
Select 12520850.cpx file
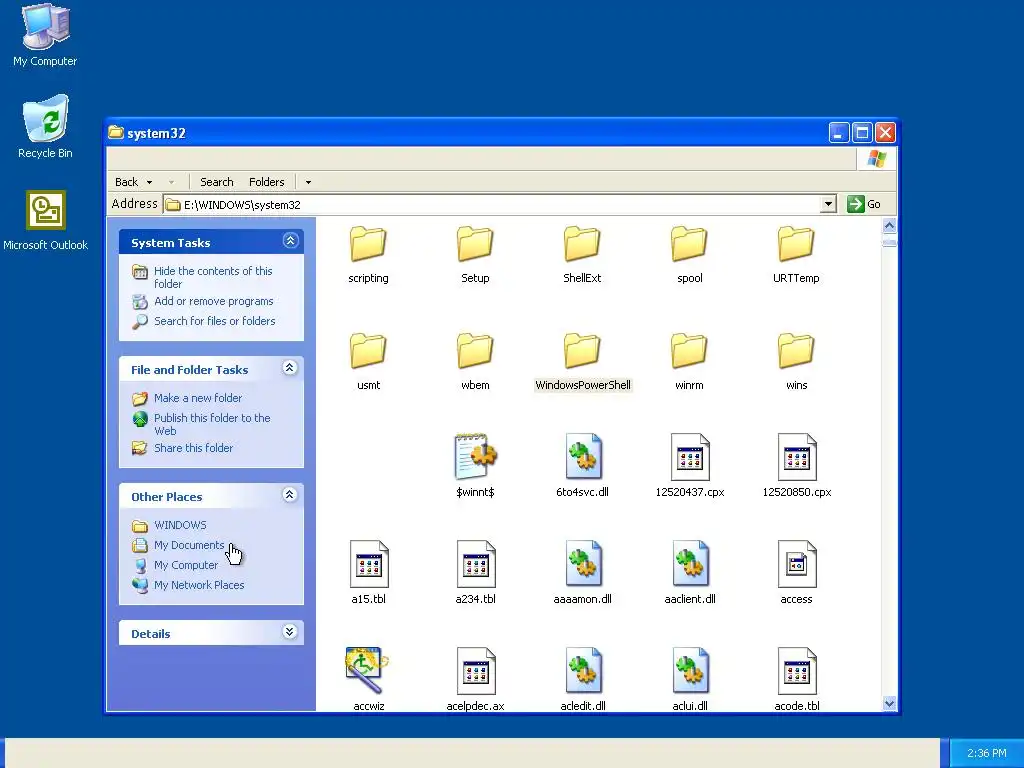[x=797, y=466]
